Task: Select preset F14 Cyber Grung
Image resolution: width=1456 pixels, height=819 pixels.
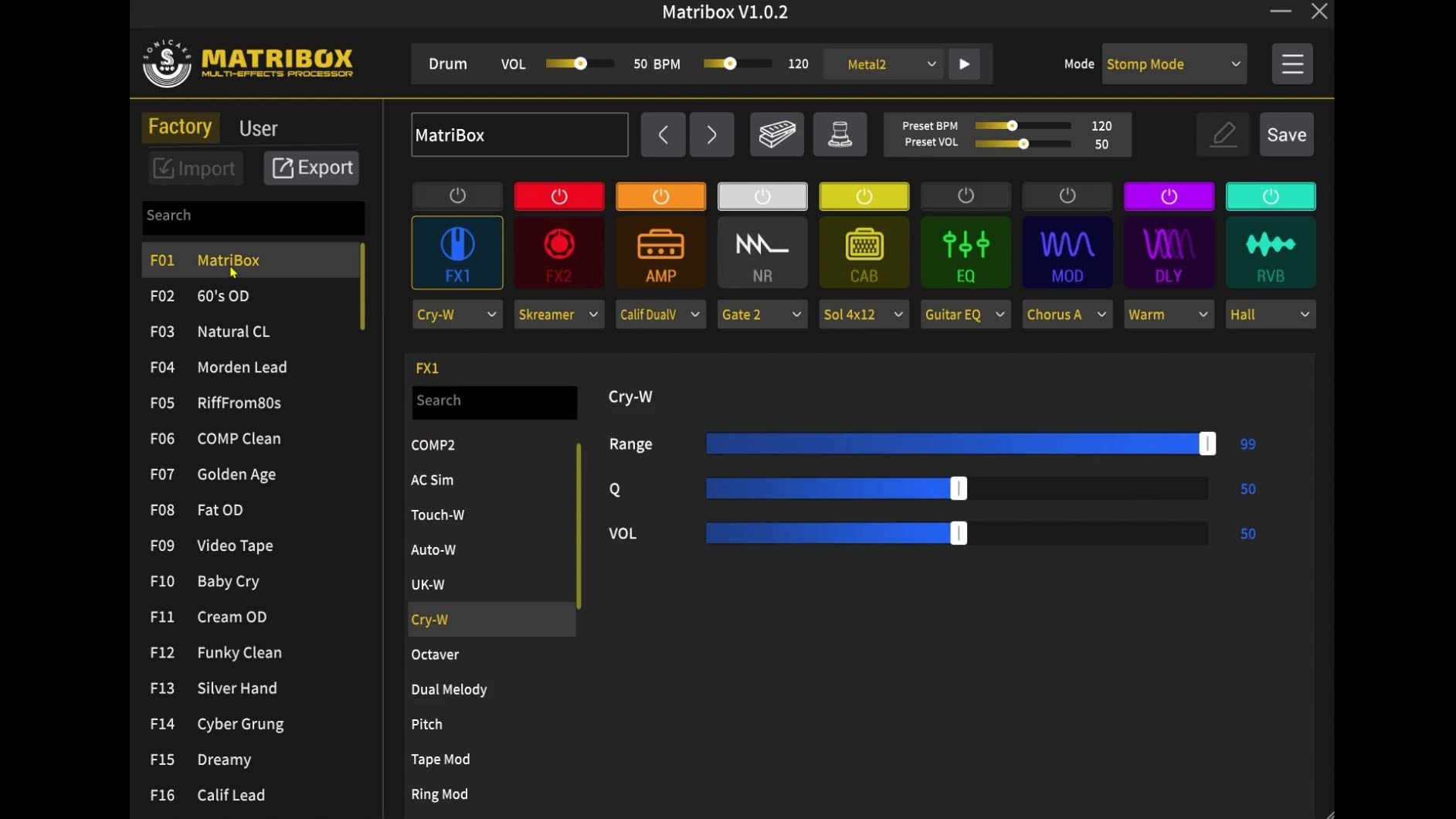Action: 251,724
